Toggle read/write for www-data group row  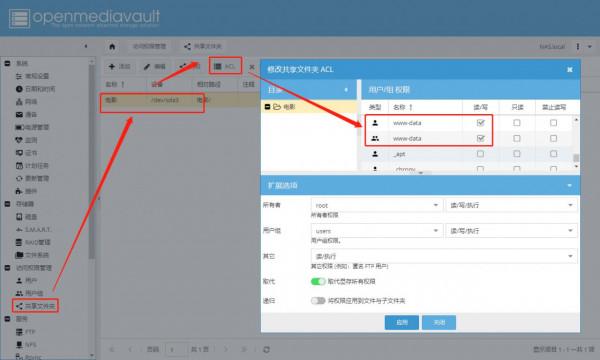tap(480, 138)
